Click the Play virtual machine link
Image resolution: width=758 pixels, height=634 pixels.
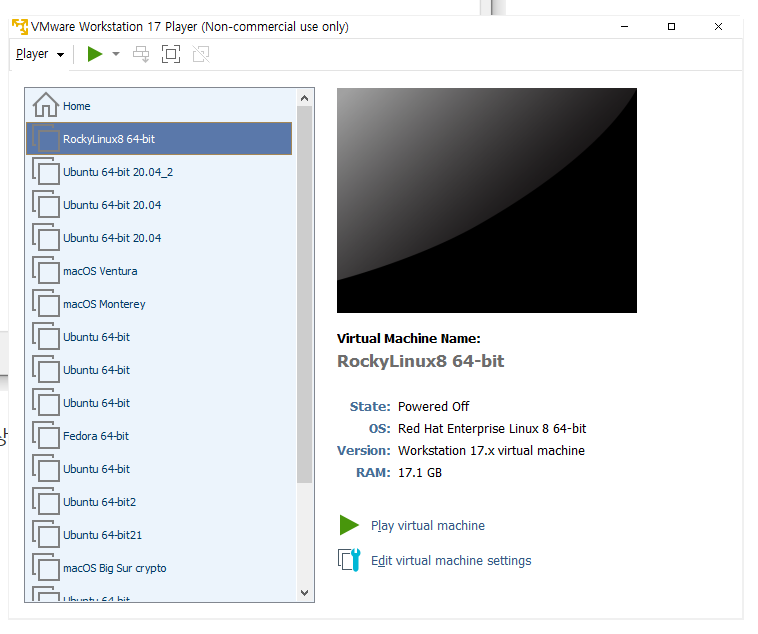[x=428, y=526]
